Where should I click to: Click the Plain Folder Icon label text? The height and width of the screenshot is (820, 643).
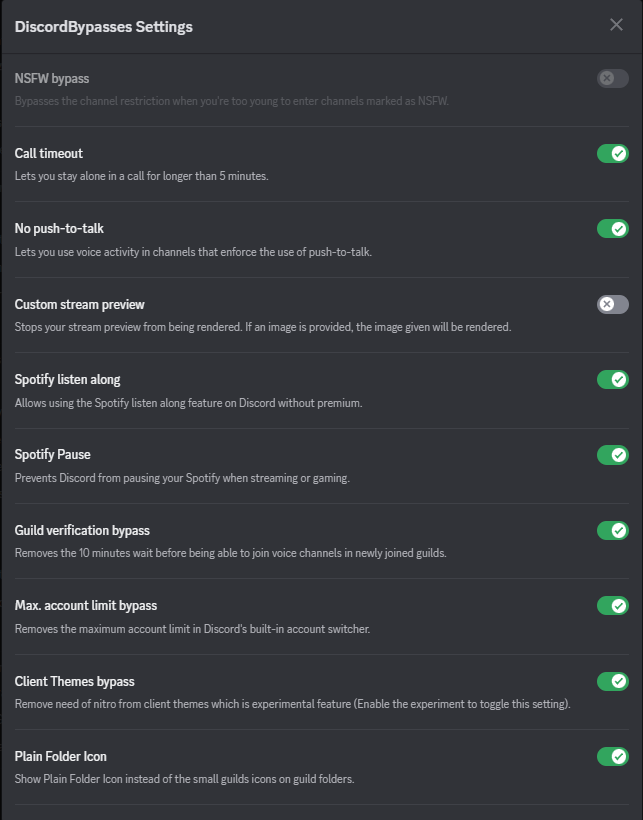61,756
